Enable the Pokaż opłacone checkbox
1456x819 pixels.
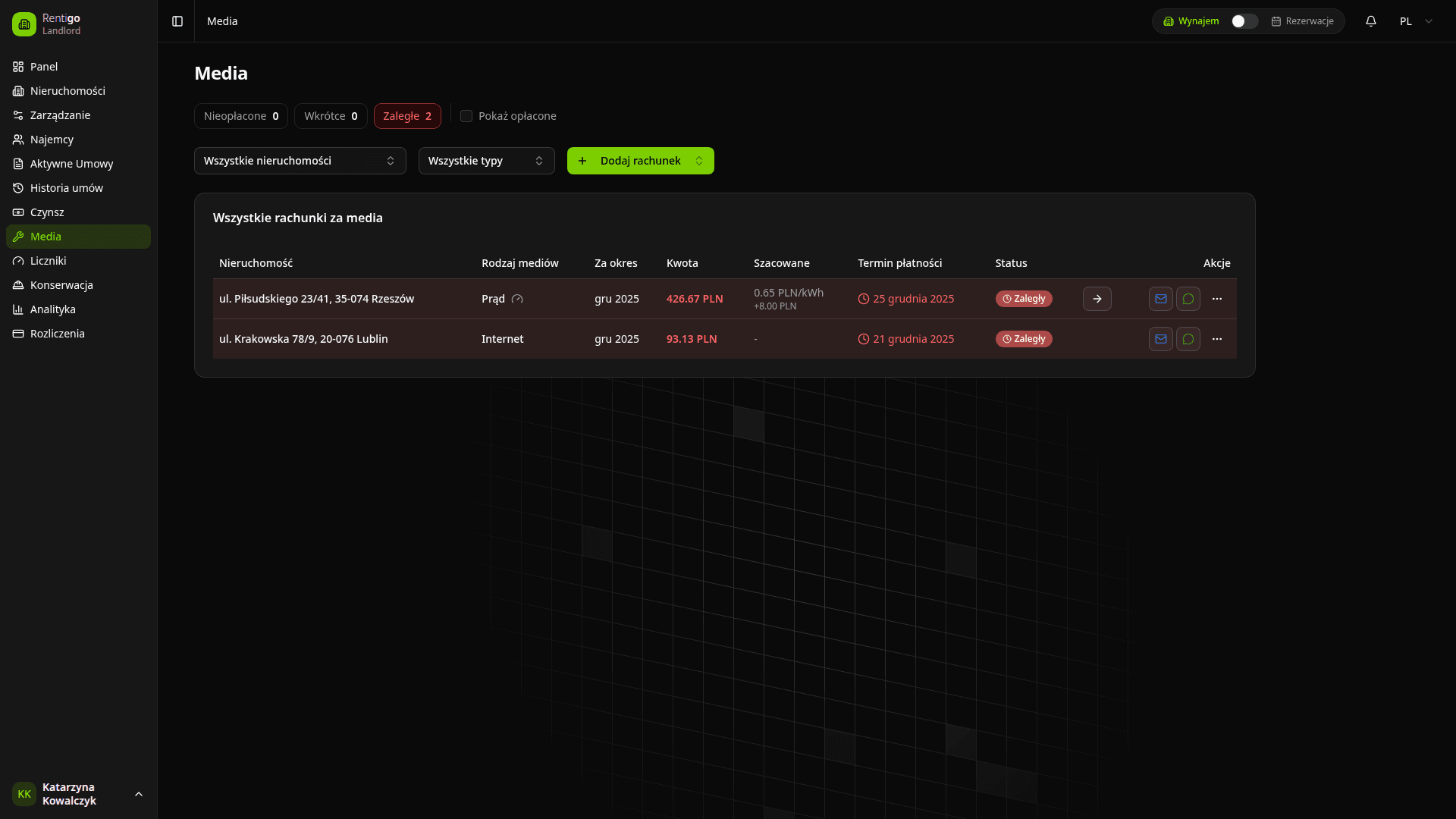click(466, 116)
